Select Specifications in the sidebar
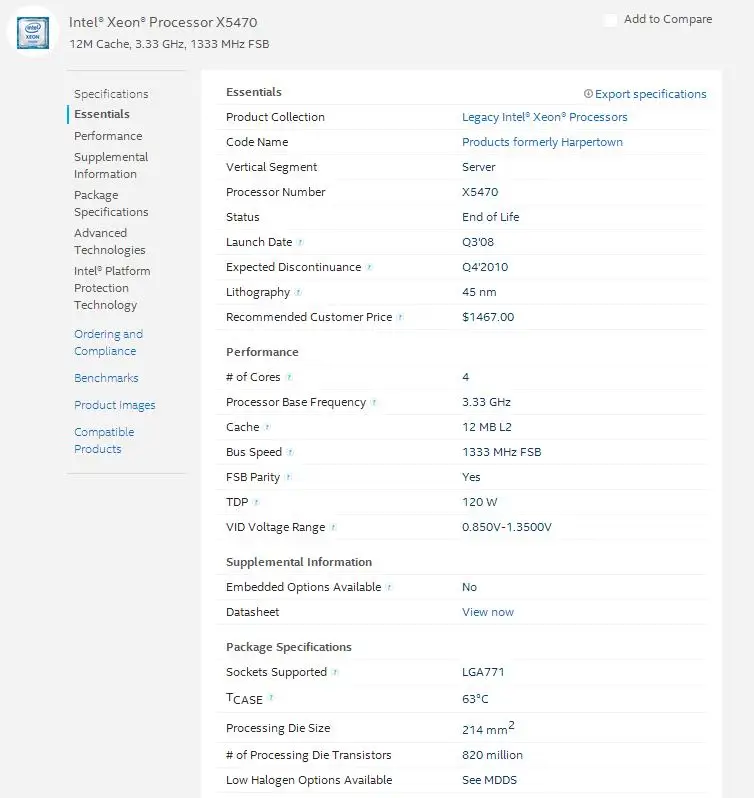 pos(111,94)
